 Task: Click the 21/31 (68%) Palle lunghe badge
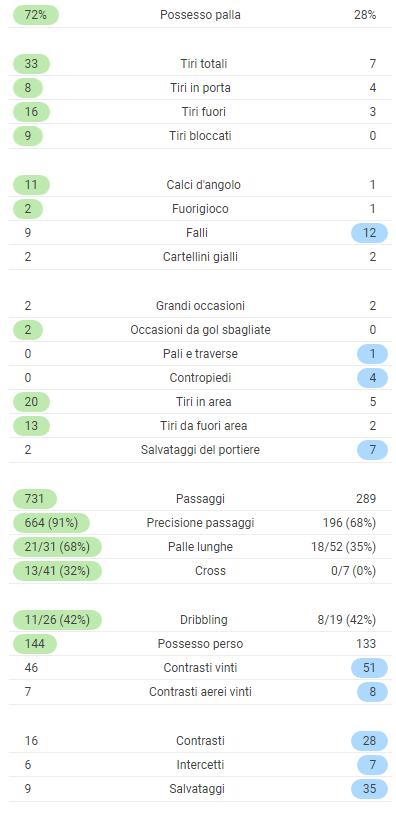pyautogui.click(x=57, y=547)
